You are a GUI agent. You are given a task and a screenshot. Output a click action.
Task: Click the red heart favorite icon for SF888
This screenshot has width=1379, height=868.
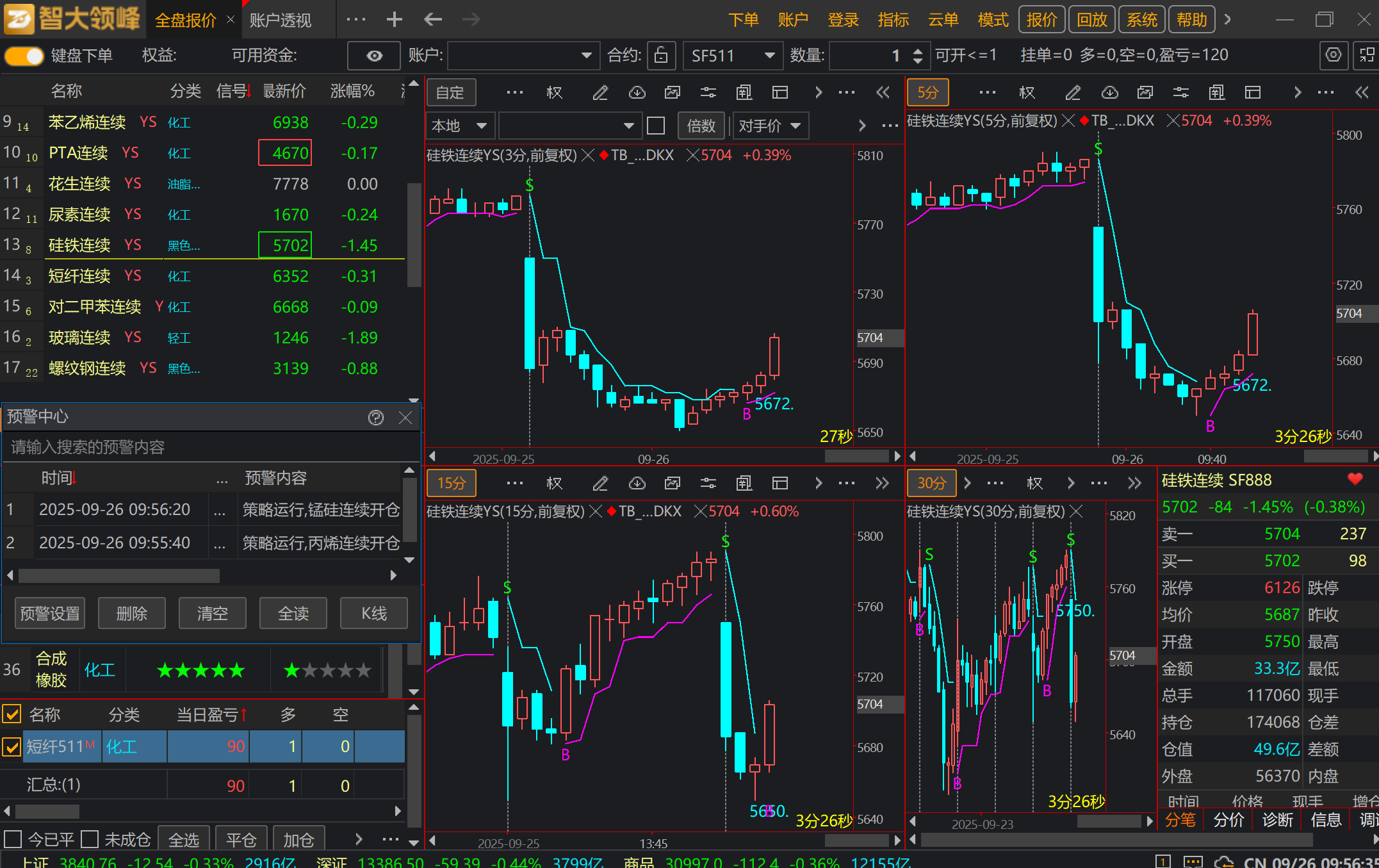coord(1355,479)
